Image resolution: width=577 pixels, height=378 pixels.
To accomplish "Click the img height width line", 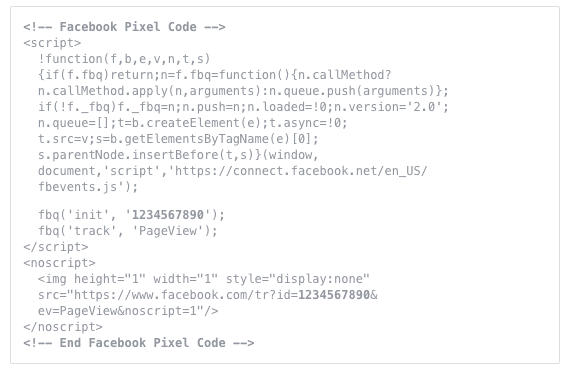I will pyautogui.click(x=203, y=279).
